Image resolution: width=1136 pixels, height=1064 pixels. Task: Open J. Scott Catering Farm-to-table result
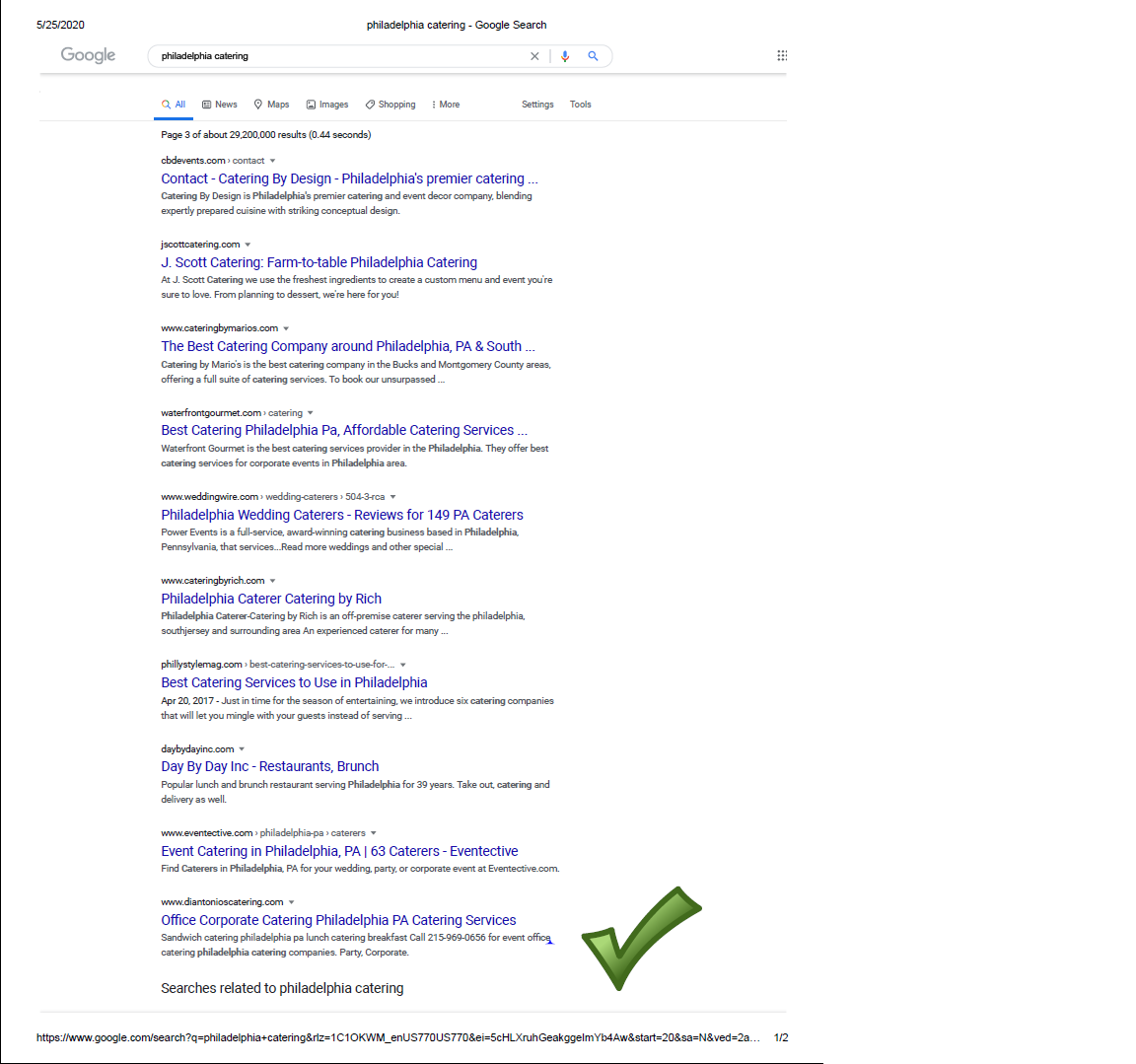click(x=319, y=263)
